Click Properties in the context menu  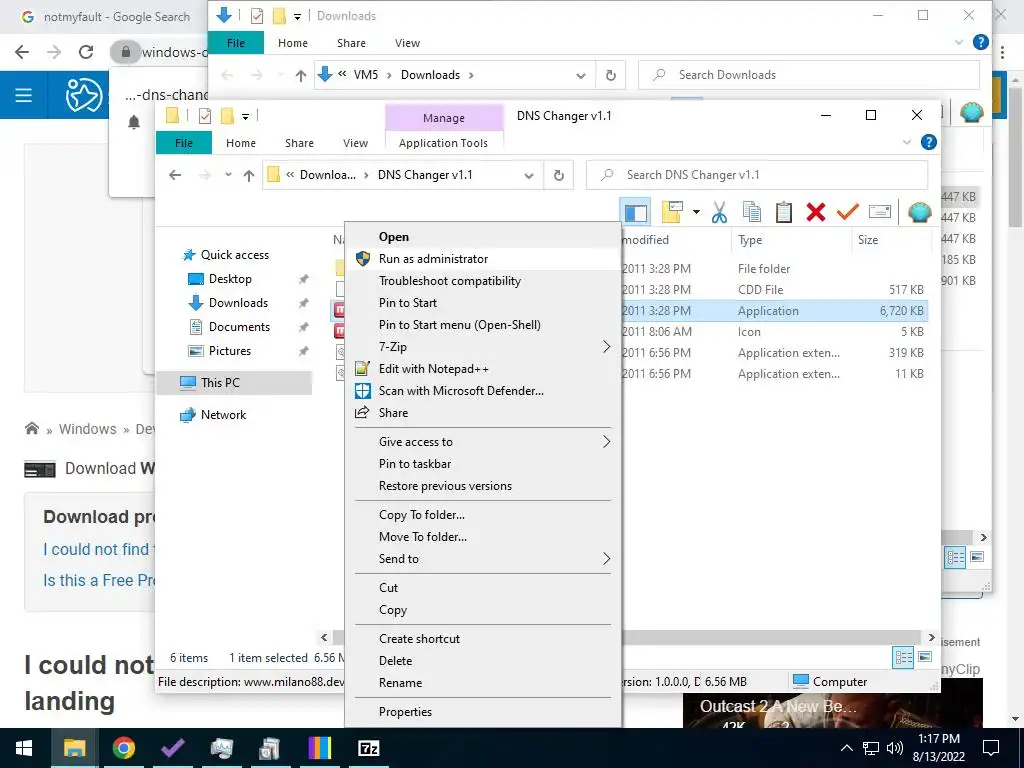pyautogui.click(x=482, y=712)
